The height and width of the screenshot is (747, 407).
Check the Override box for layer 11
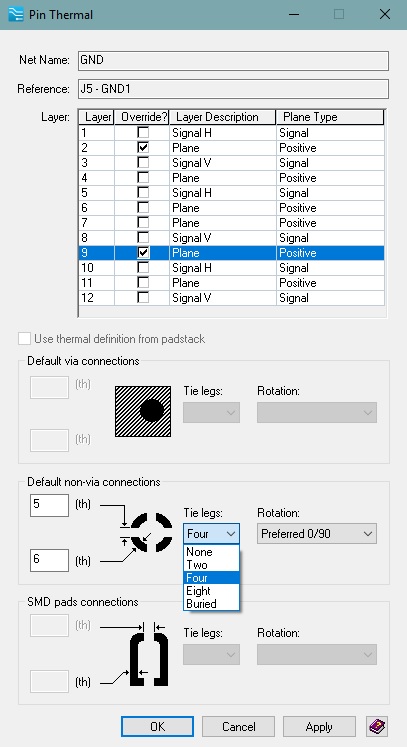142,283
